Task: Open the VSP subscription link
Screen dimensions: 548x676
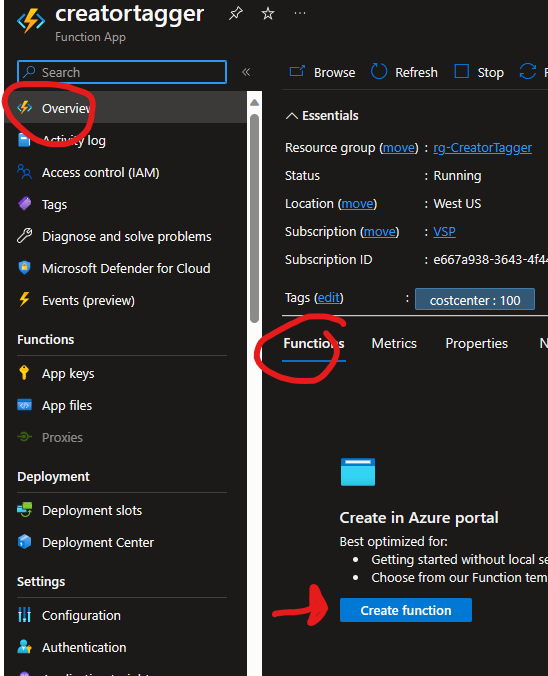Action: coord(444,232)
